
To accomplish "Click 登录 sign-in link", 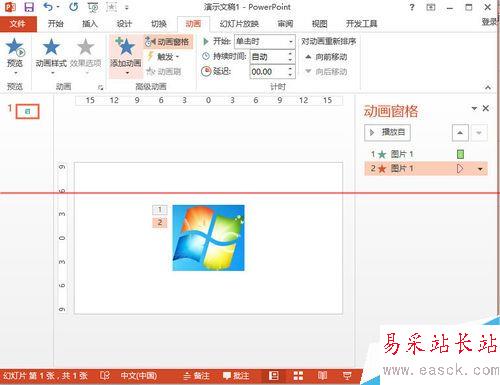I will pyautogui.click(x=490, y=22).
